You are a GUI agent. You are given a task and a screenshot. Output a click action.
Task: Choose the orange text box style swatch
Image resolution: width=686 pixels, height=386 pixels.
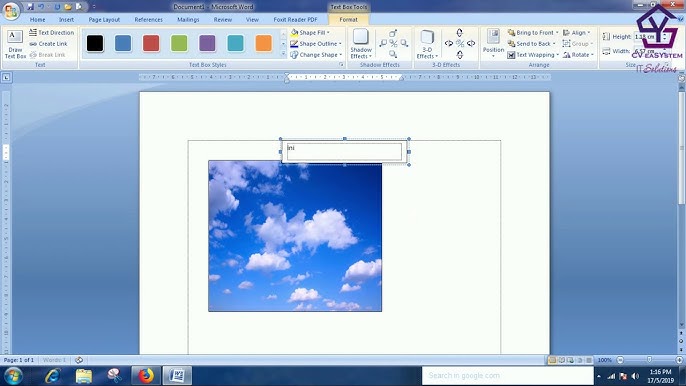tap(263, 43)
